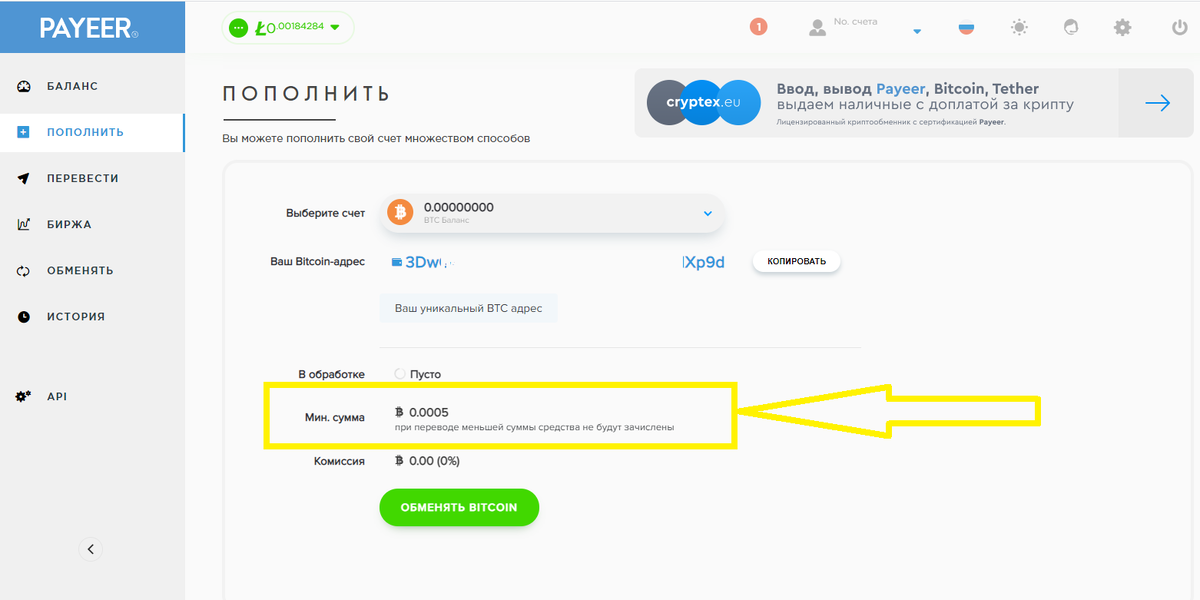The height and width of the screenshot is (600, 1200).
Task: Click the 'Ваш уникальный BTC адрес' note
Action: pos(468,308)
